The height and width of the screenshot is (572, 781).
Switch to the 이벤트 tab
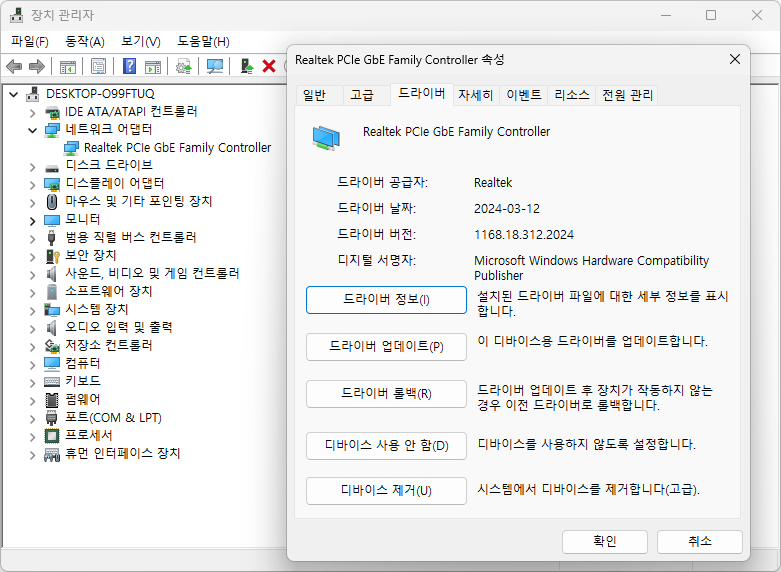(523, 95)
